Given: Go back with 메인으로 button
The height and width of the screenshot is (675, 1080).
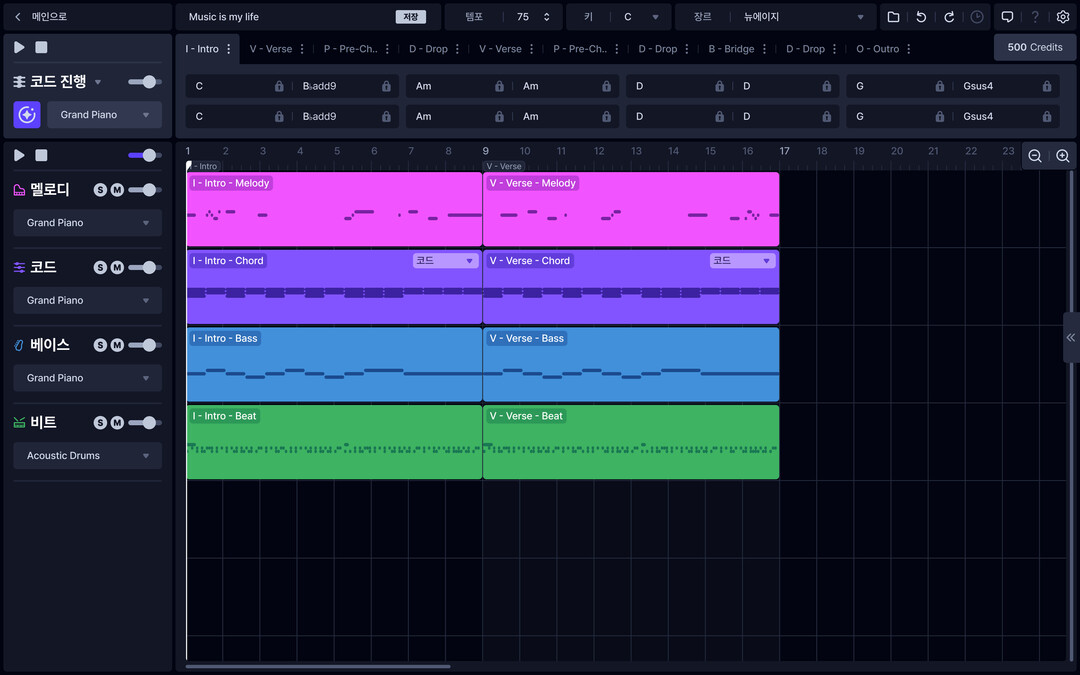Looking at the screenshot, I should pyautogui.click(x=40, y=17).
